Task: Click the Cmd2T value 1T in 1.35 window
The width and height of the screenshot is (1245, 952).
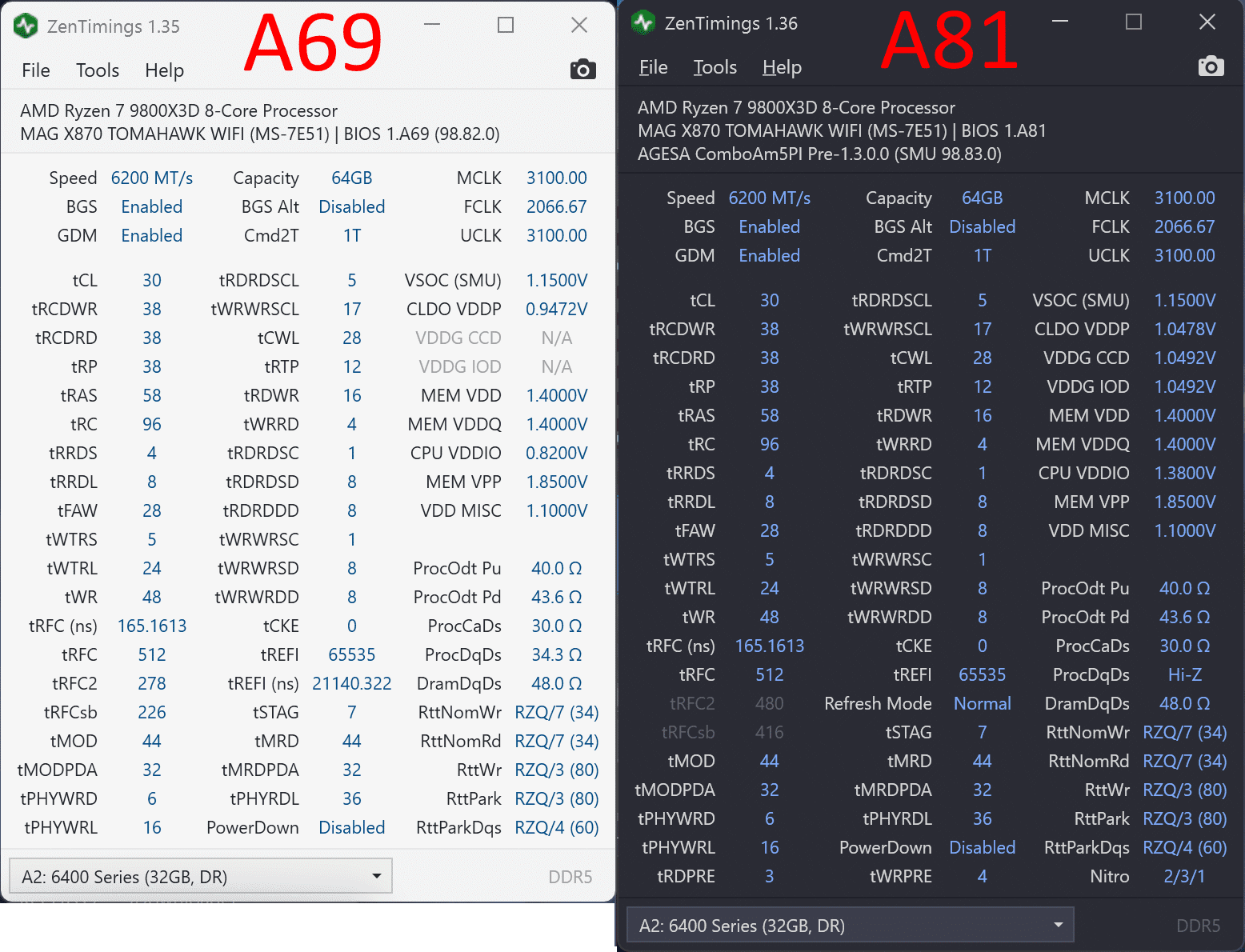Action: pyautogui.click(x=352, y=235)
